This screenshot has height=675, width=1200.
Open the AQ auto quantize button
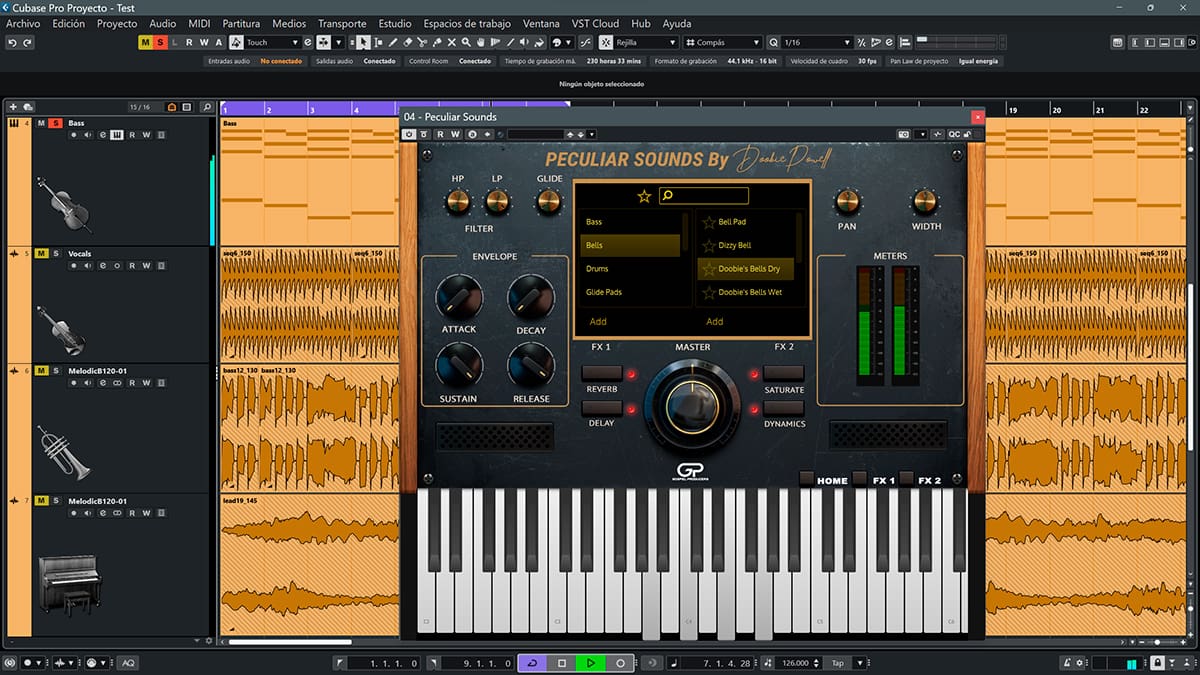[128, 663]
